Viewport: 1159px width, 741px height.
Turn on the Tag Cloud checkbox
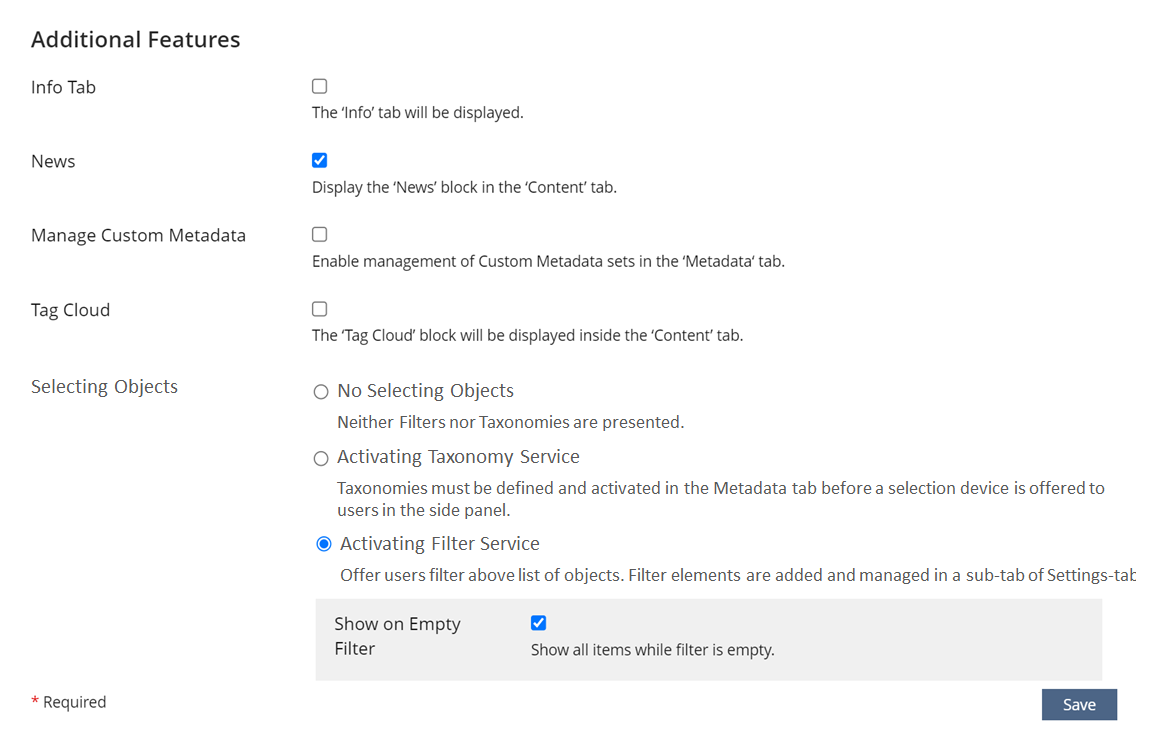[x=320, y=310]
